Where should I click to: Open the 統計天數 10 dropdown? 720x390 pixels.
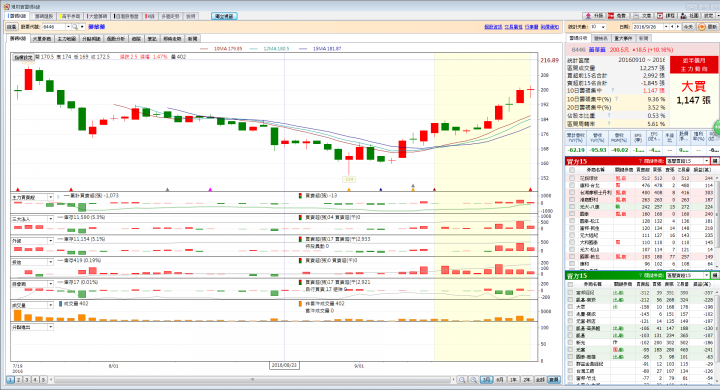tap(603, 27)
